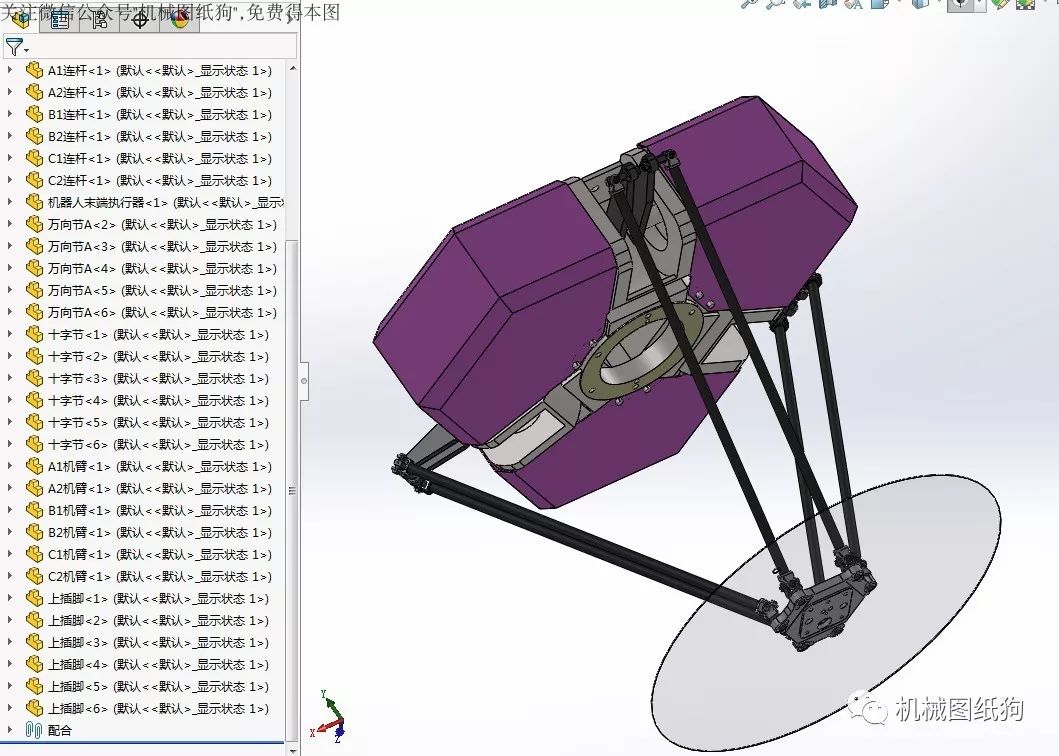This screenshot has height=756, width=1059.
Task: Click the Edit Appearance toolbar icon
Action: pyautogui.click(x=1000, y=3)
